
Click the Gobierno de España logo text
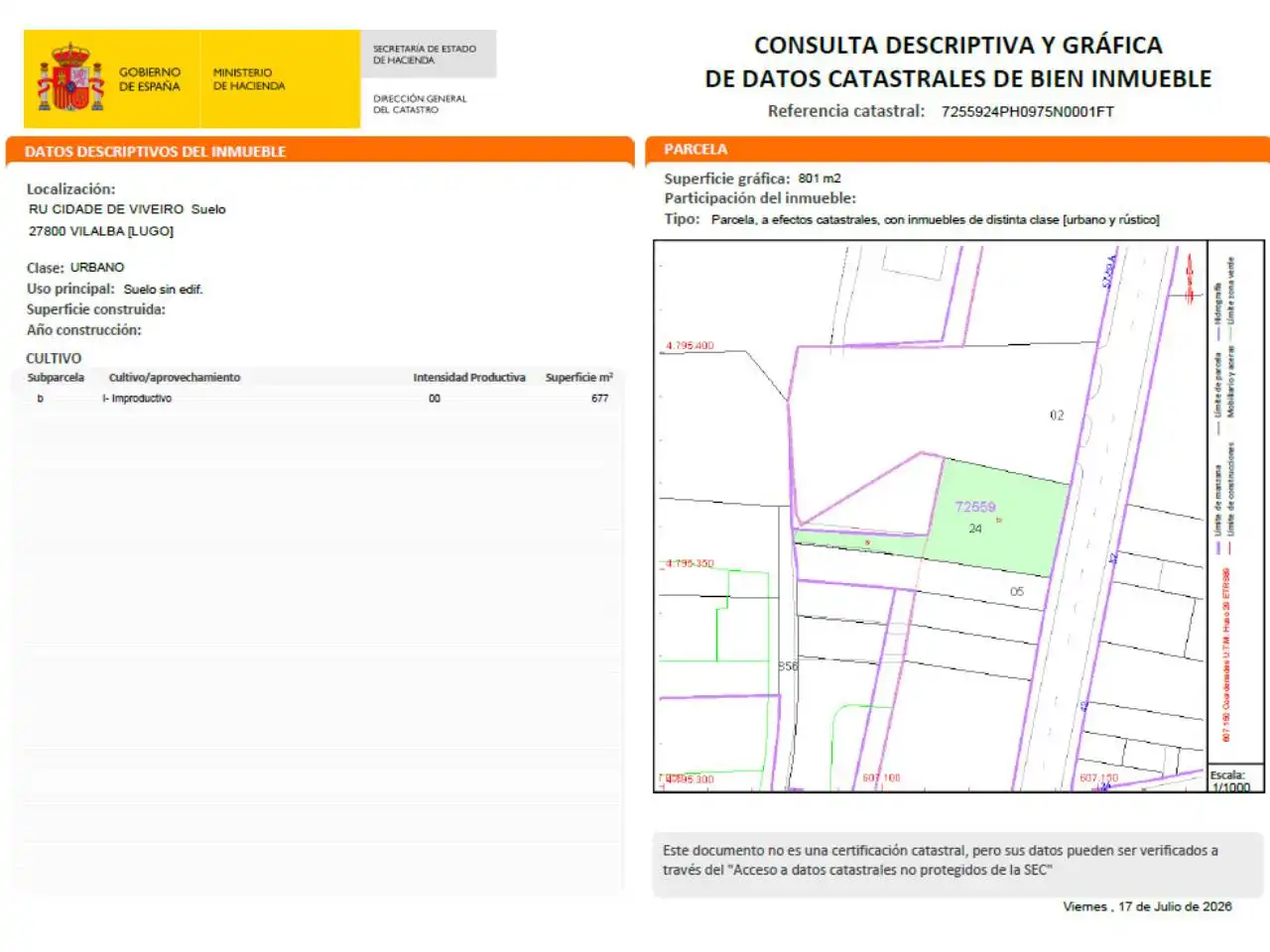pos(150,79)
